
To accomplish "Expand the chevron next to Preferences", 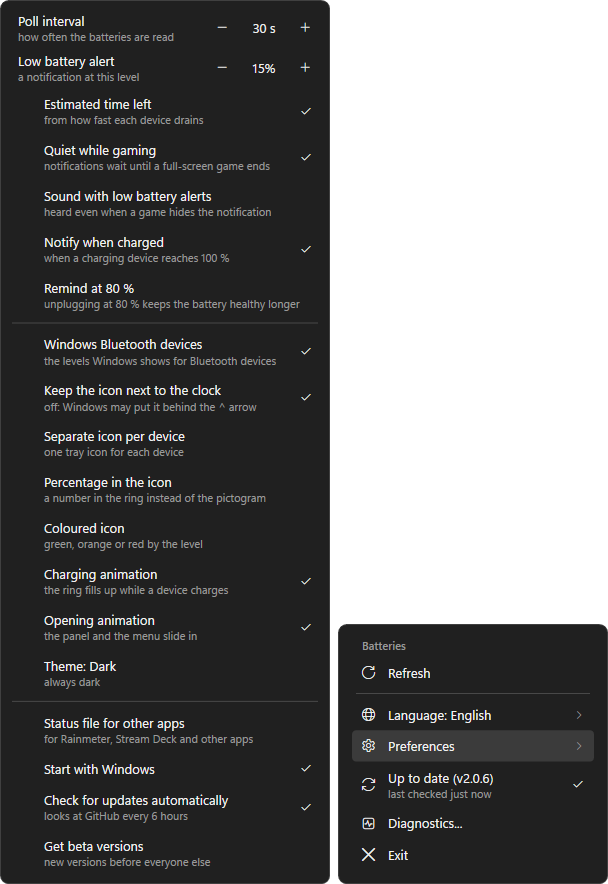I will point(579,746).
